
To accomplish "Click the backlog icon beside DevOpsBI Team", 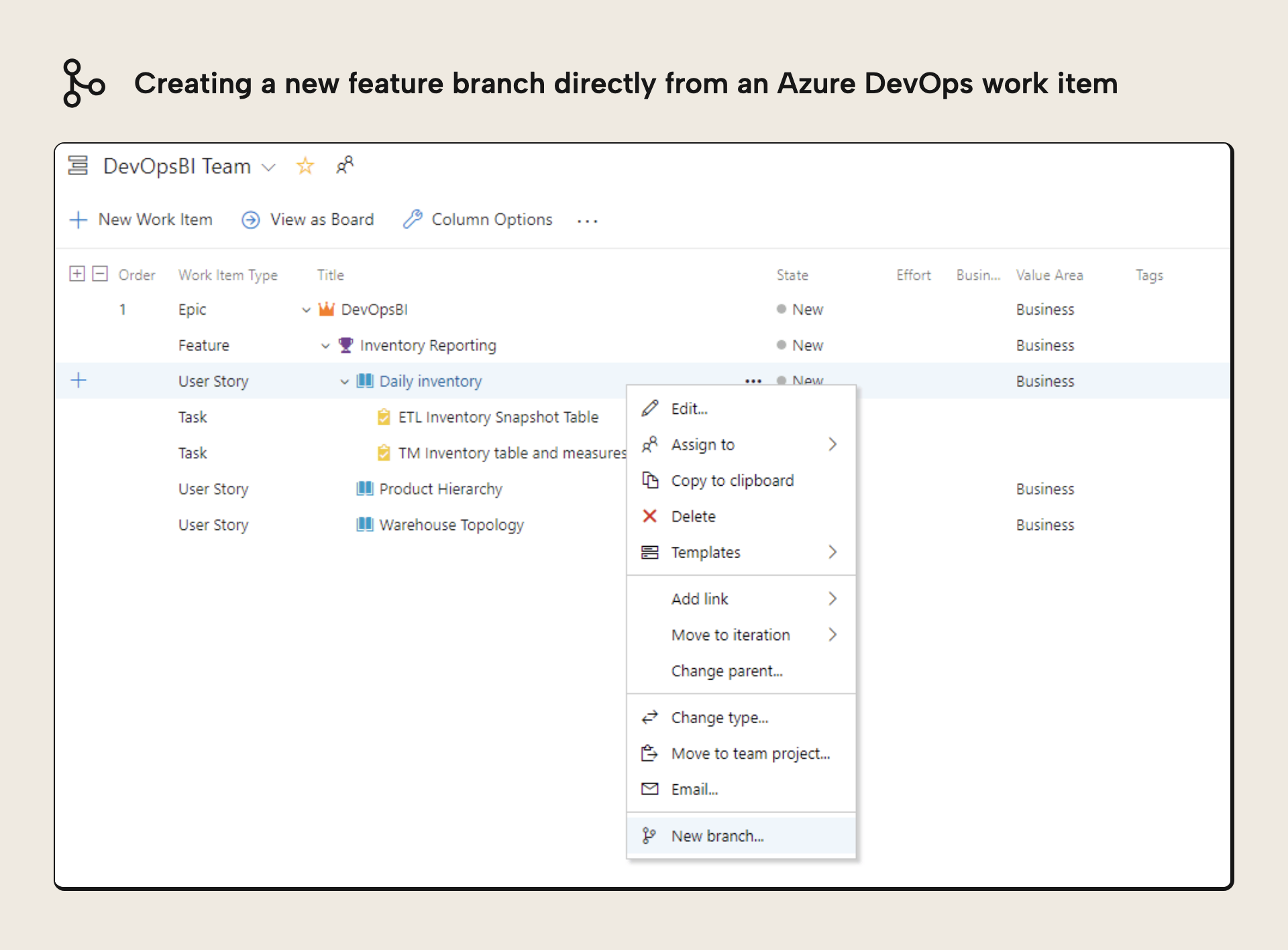I will [78, 165].
